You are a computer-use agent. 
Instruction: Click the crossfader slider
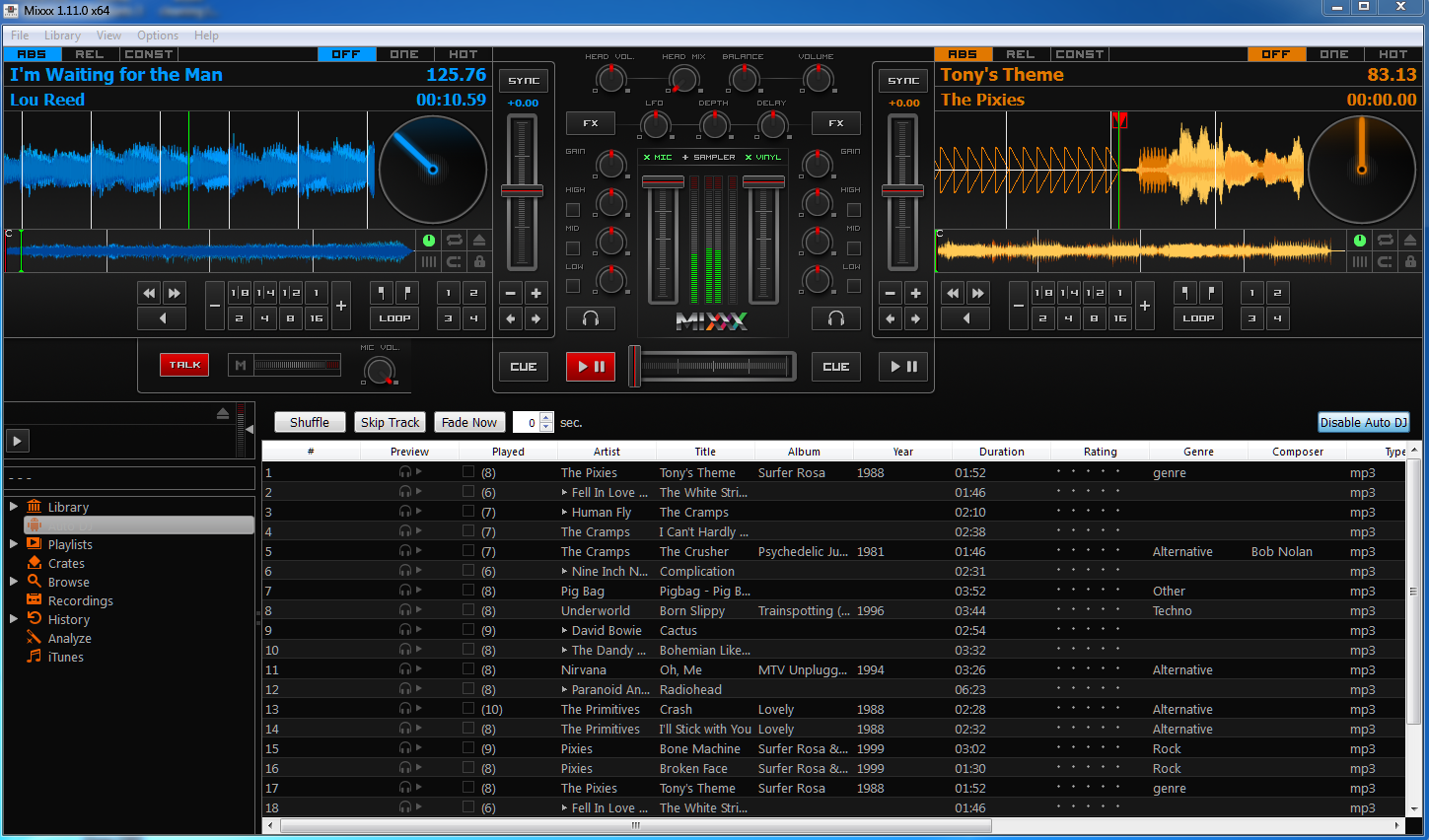(x=712, y=367)
